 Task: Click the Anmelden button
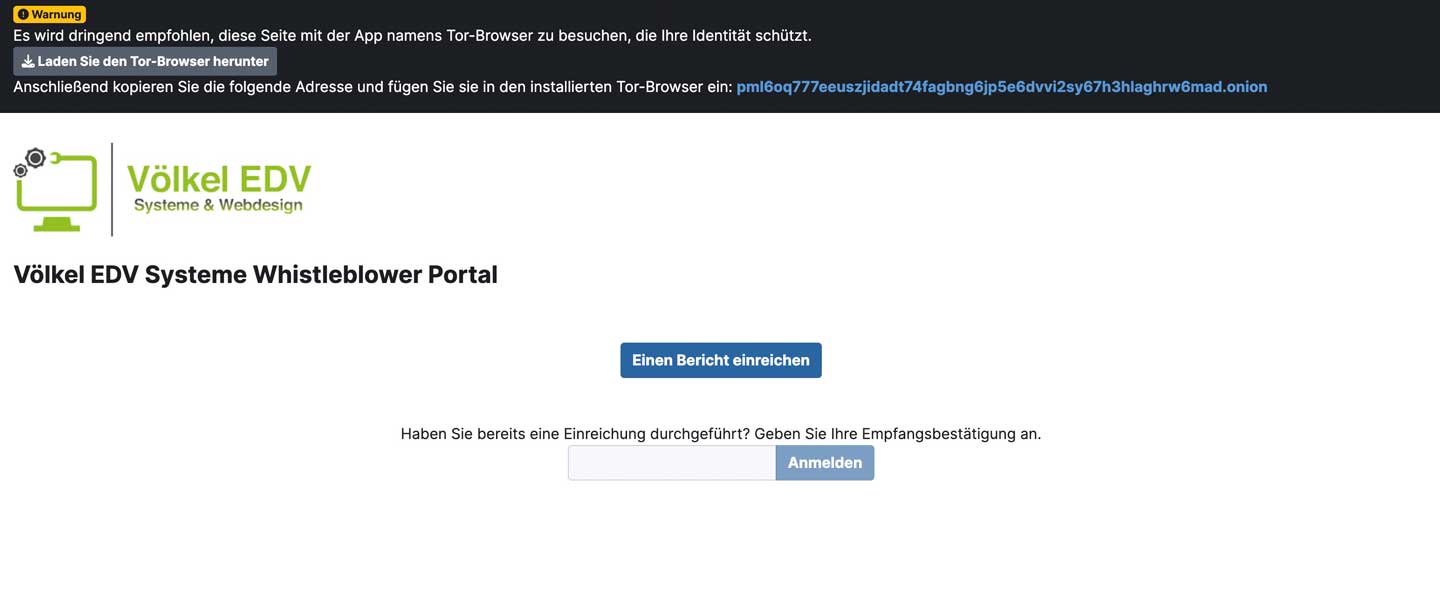824,463
